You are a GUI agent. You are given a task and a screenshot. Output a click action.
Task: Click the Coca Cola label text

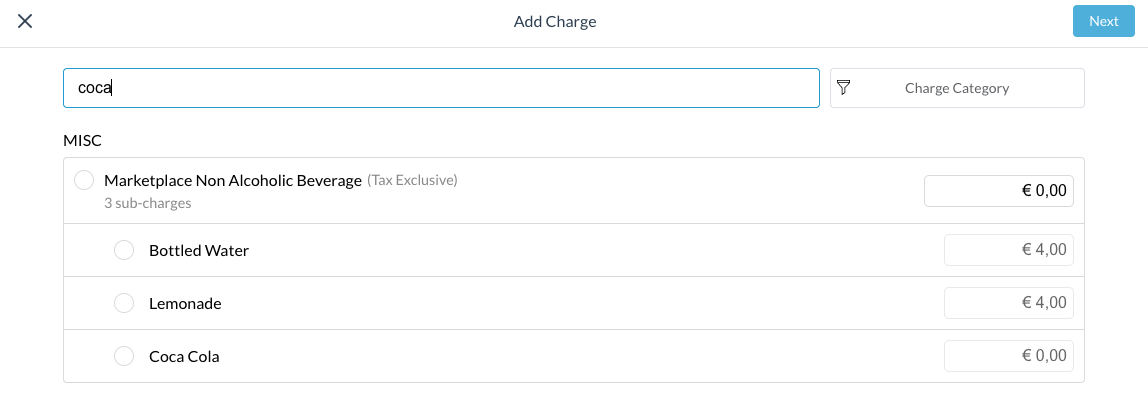[184, 356]
